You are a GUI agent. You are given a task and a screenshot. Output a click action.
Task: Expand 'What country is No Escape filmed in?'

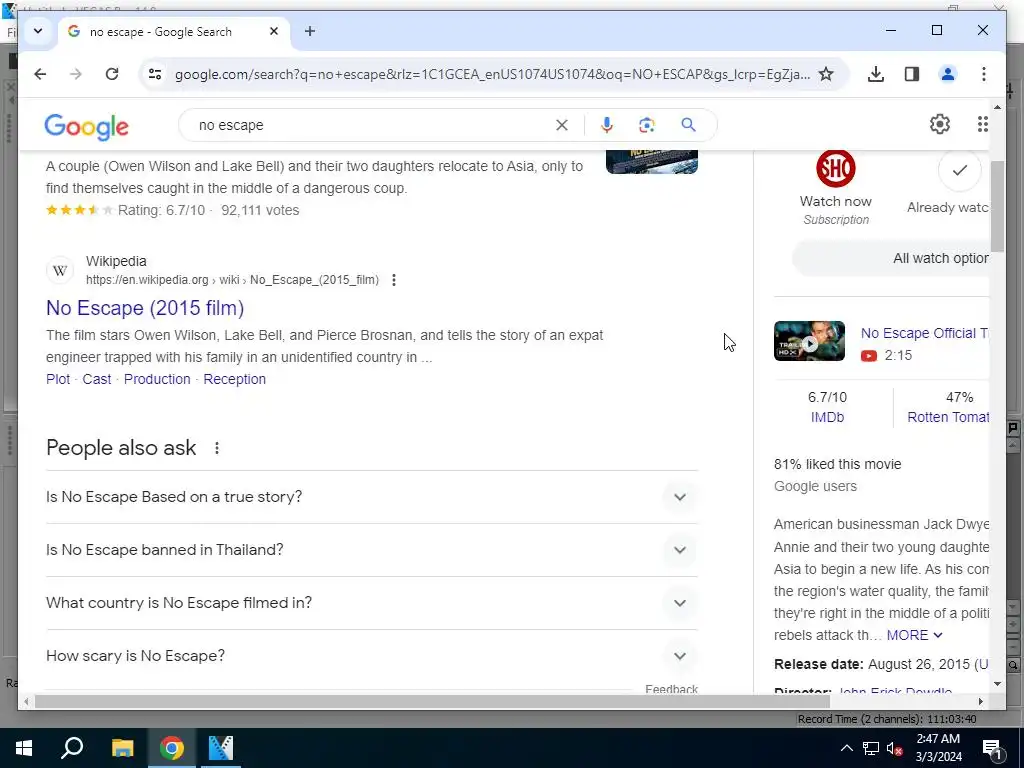pyautogui.click(x=372, y=603)
